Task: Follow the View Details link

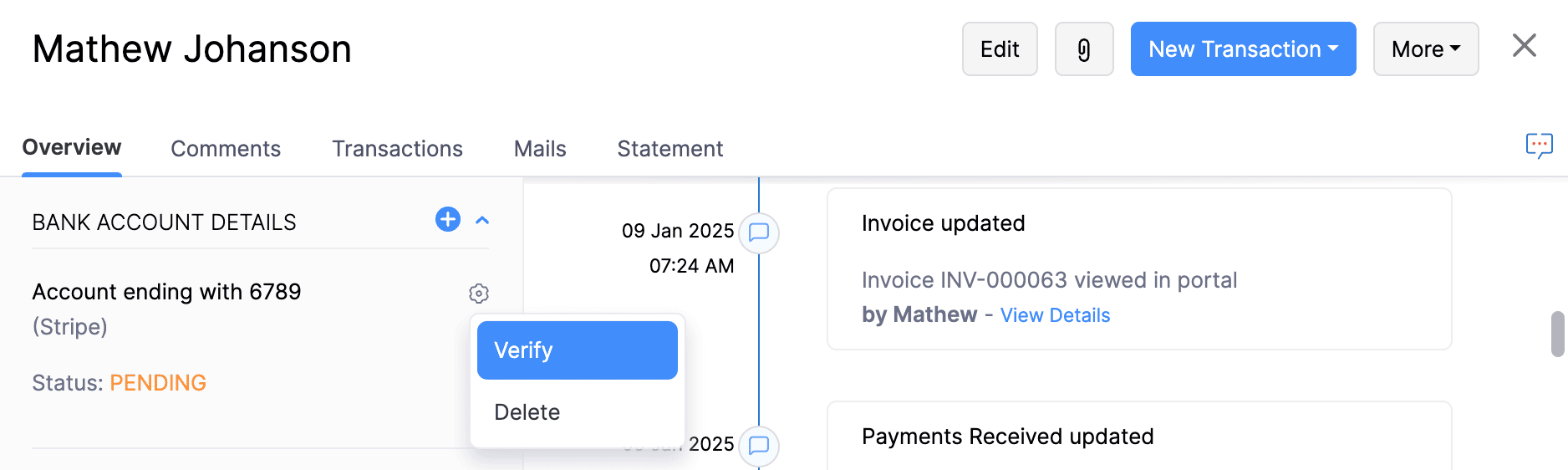Action: (1055, 315)
